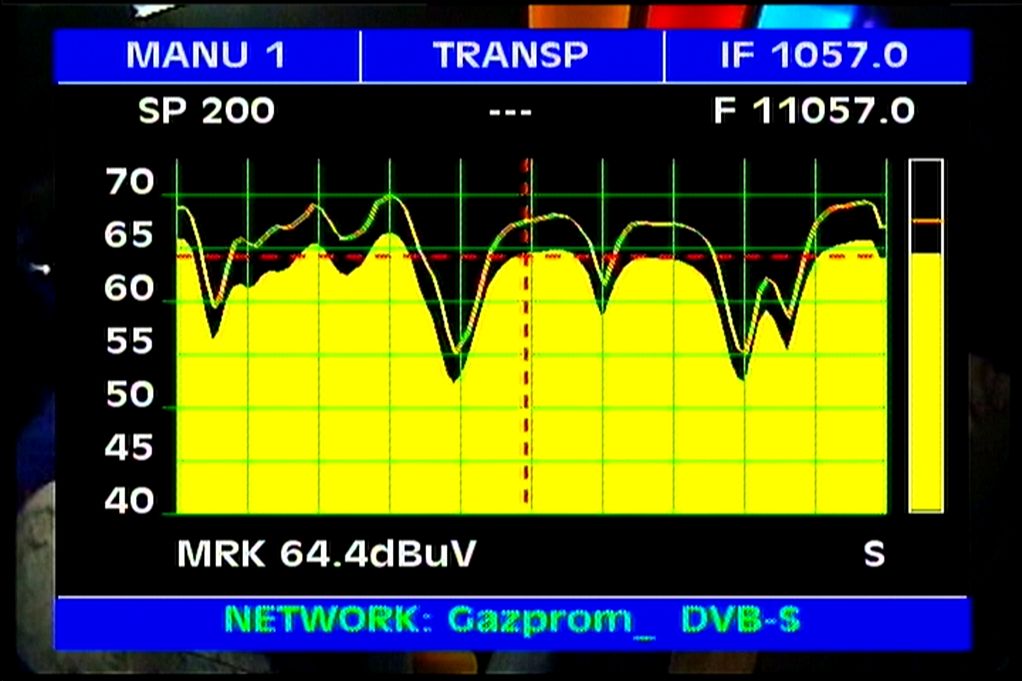Switch to the TRANSP header cell

[511, 55]
